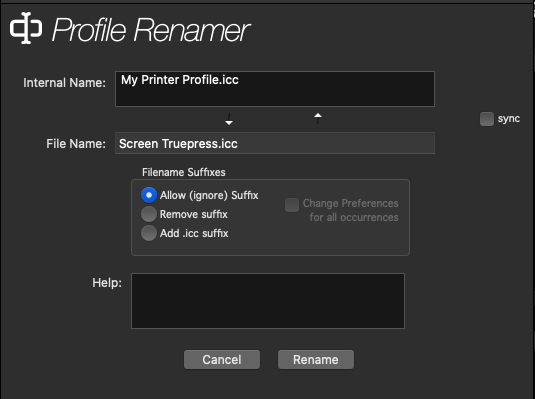
Task: Select Allow (ignore) Suffix radio option
Action: [x=149, y=195]
